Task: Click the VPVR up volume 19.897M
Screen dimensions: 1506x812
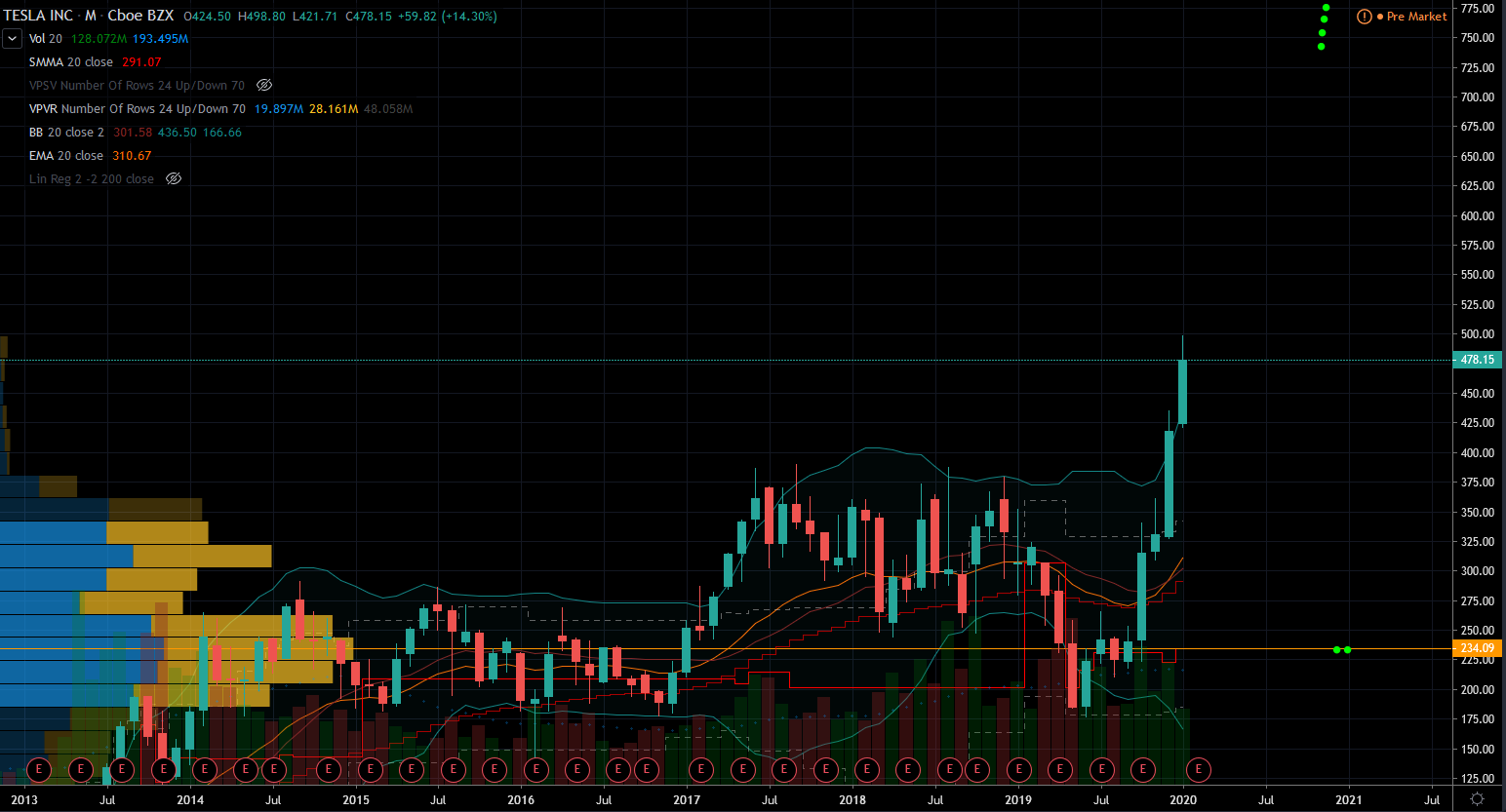Action: click(x=279, y=109)
